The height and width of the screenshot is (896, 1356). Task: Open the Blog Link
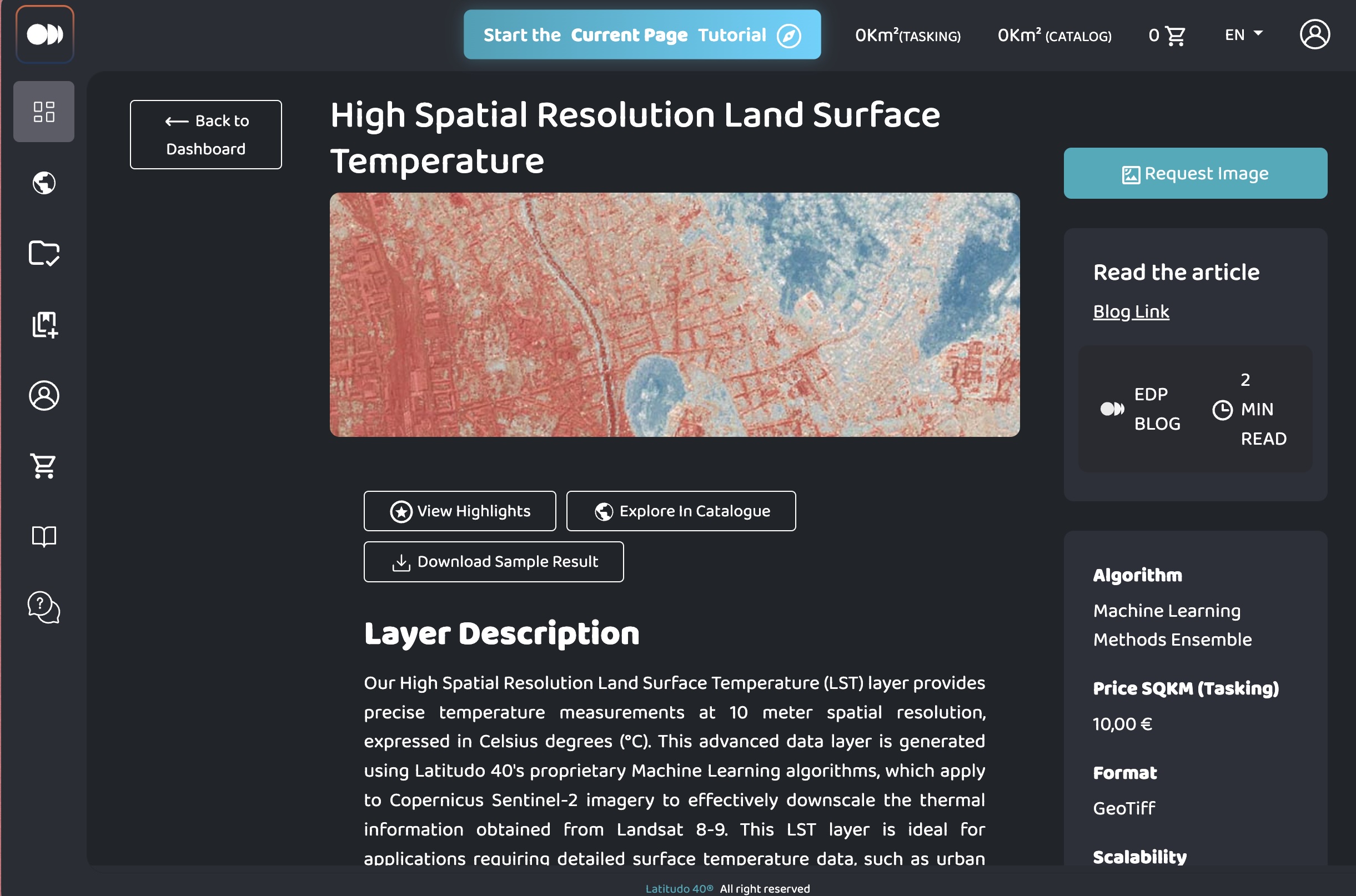1131,311
